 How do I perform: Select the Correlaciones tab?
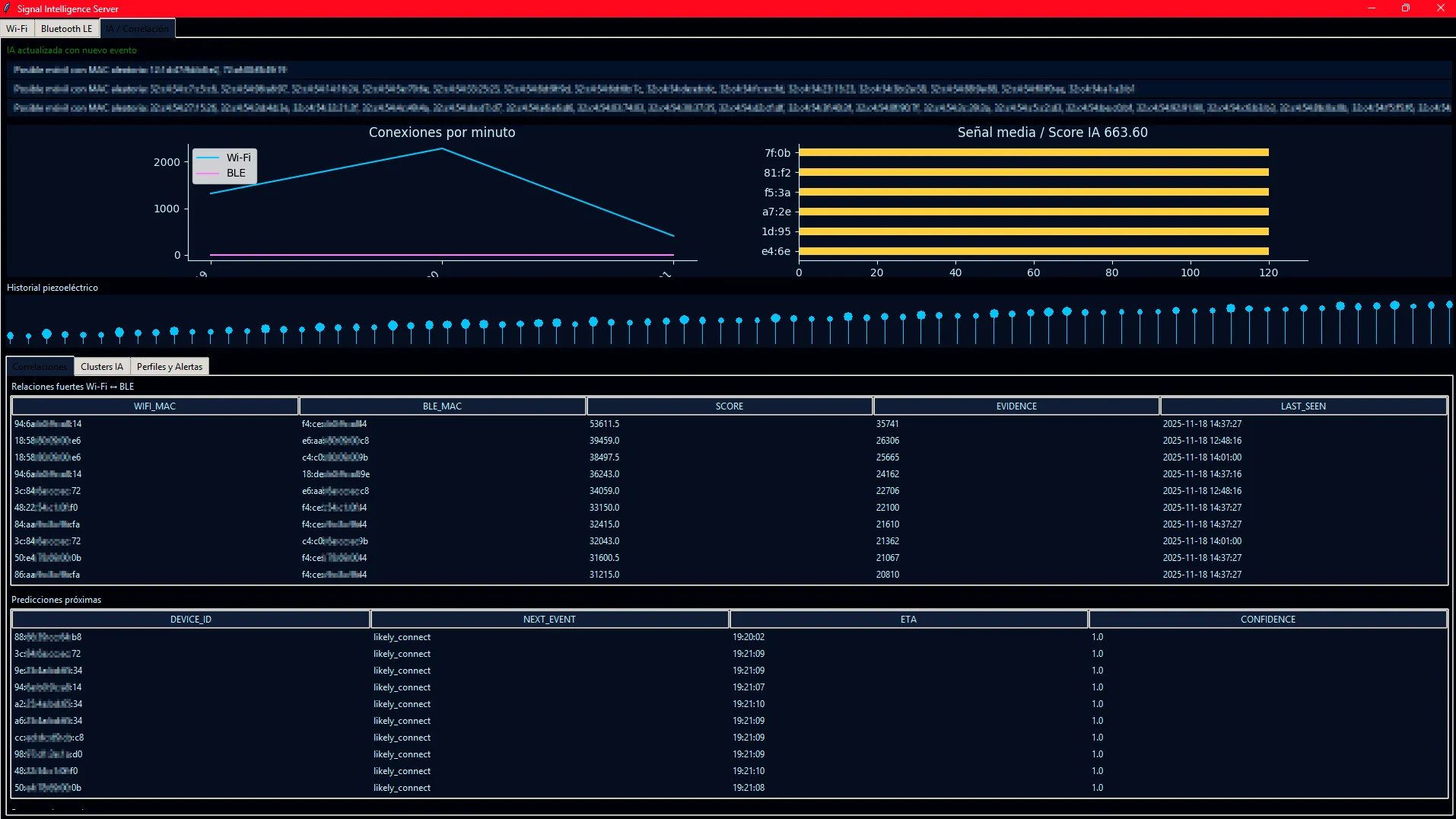(x=40, y=367)
